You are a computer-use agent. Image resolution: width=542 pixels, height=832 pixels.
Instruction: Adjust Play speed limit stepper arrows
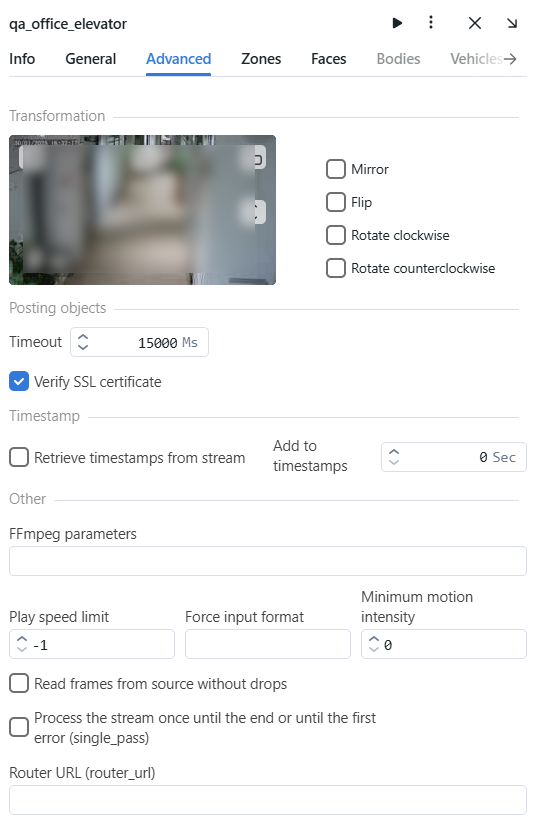click(x=22, y=644)
